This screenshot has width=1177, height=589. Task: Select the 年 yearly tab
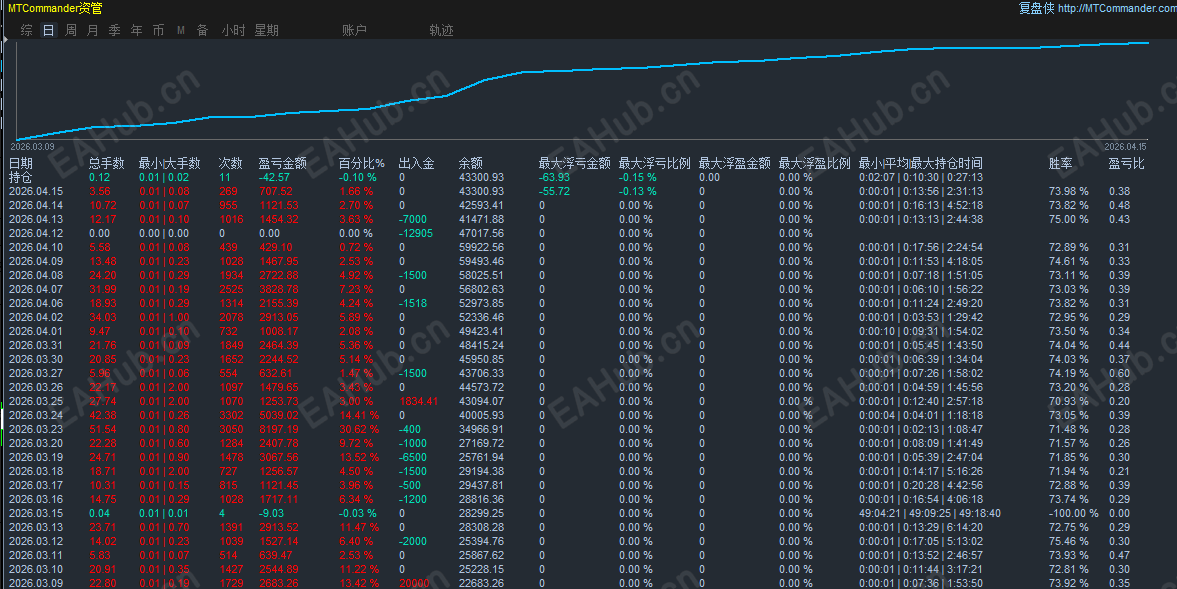pyautogui.click(x=137, y=30)
